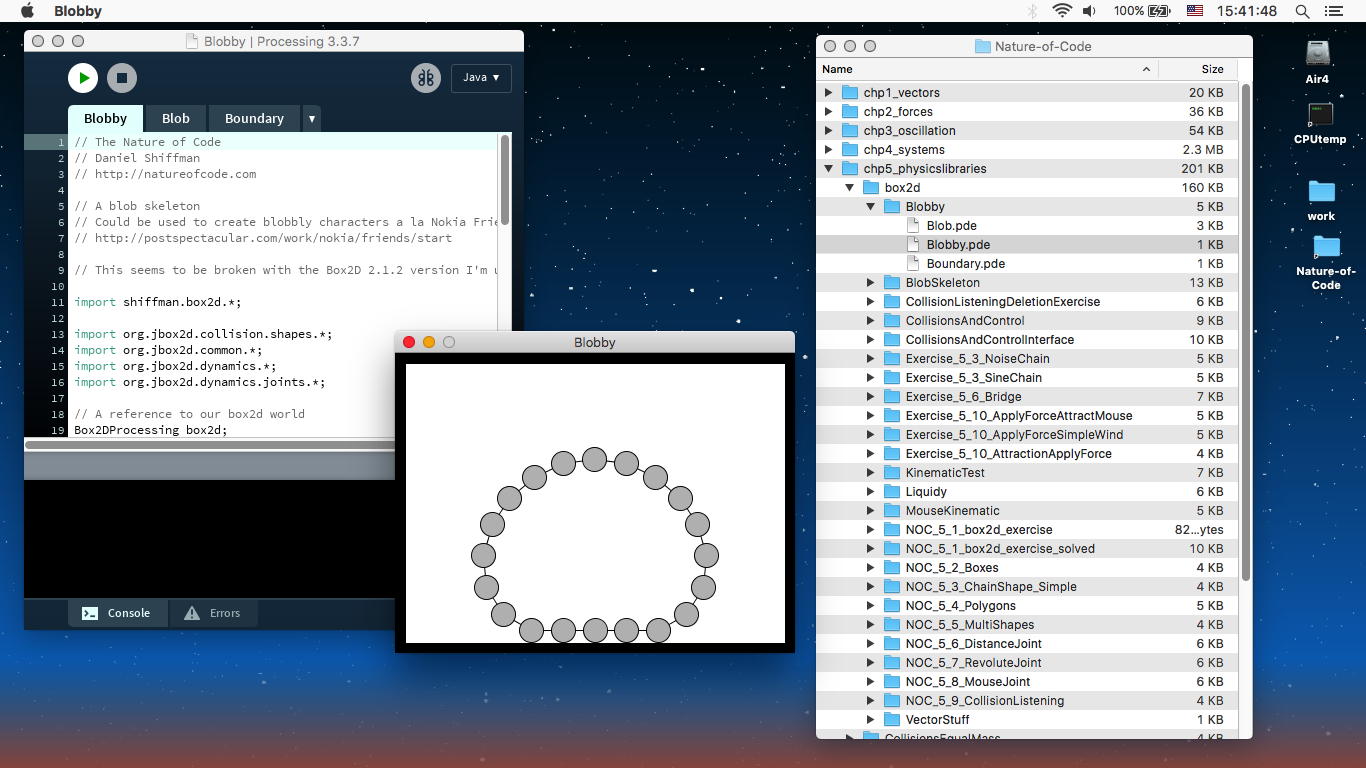This screenshot has height=768, width=1366.
Task: Sort Finder list by Name column
Action: pos(988,69)
